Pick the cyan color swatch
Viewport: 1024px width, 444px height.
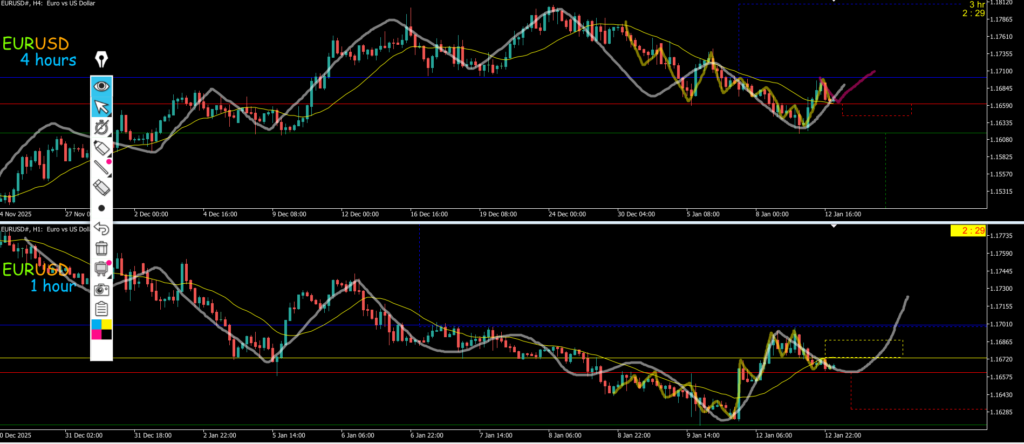(95, 324)
